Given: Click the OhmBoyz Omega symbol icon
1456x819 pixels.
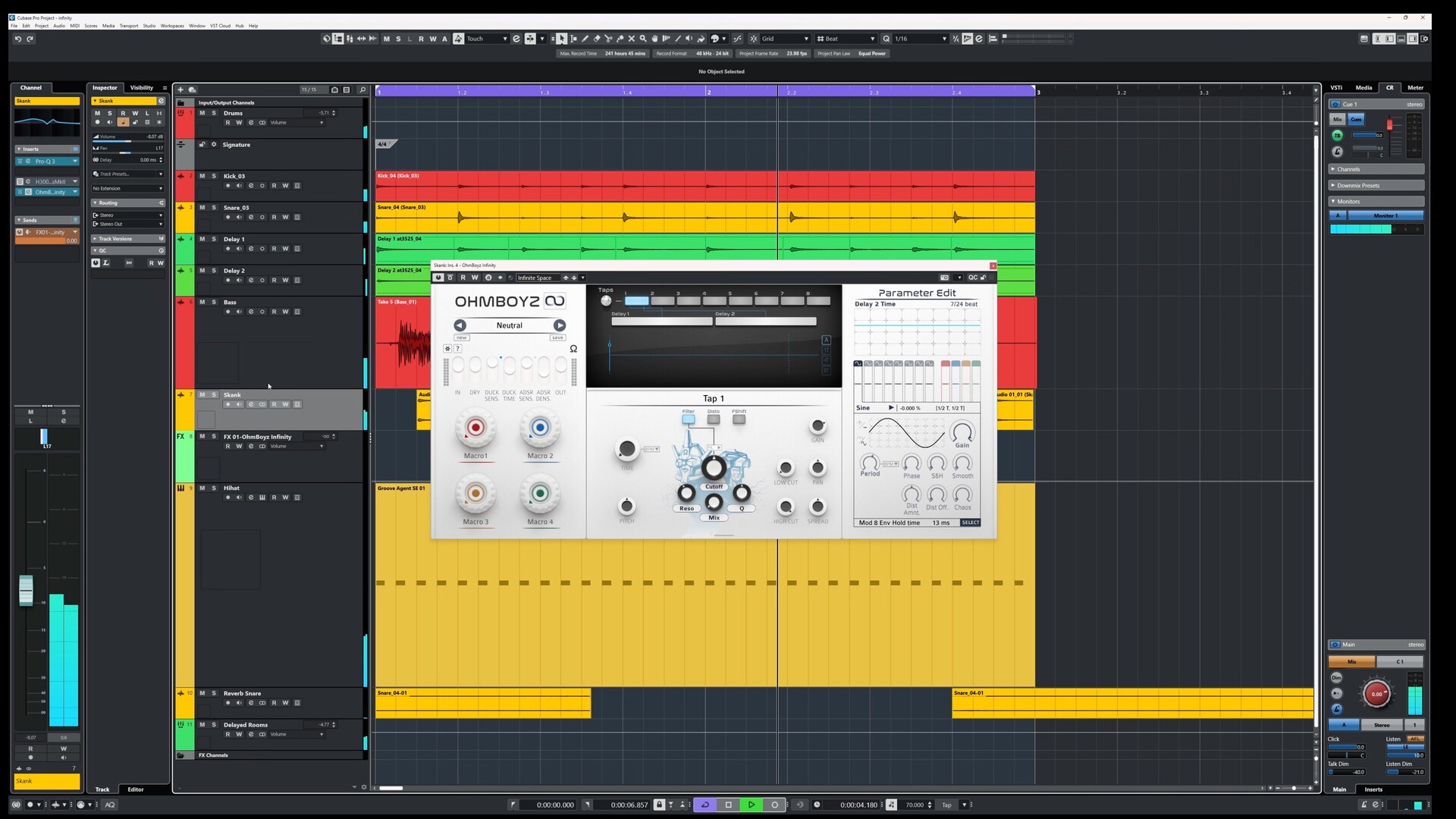Looking at the screenshot, I should (x=573, y=349).
